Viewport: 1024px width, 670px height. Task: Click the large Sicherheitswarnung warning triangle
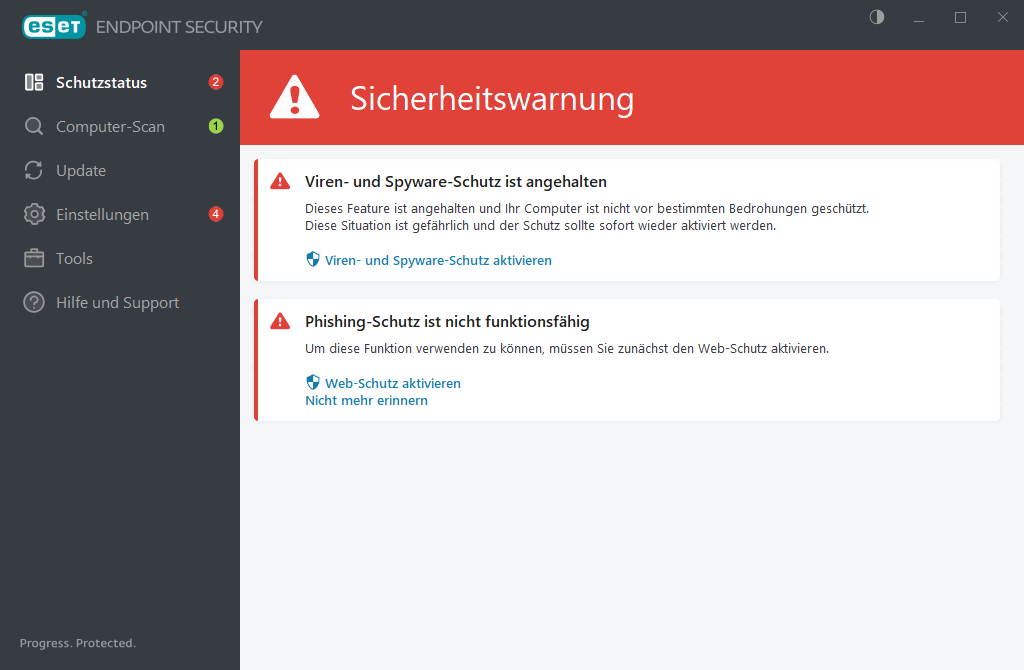tap(294, 95)
